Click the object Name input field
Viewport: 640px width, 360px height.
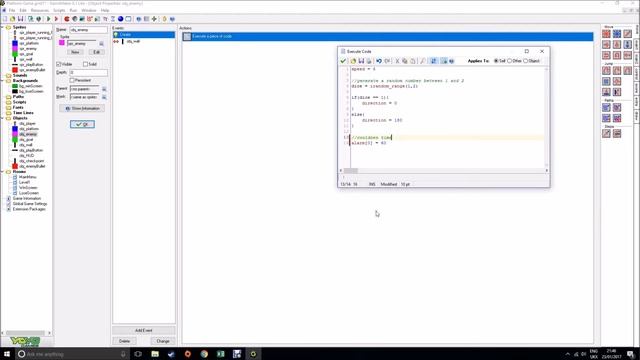coord(89,30)
